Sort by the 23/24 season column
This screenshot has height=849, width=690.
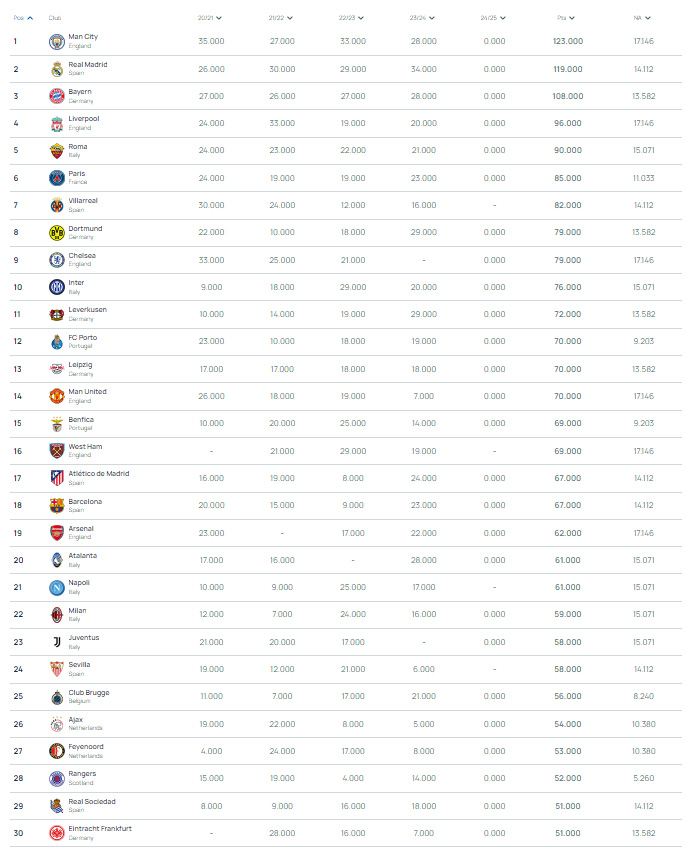(x=422, y=17)
